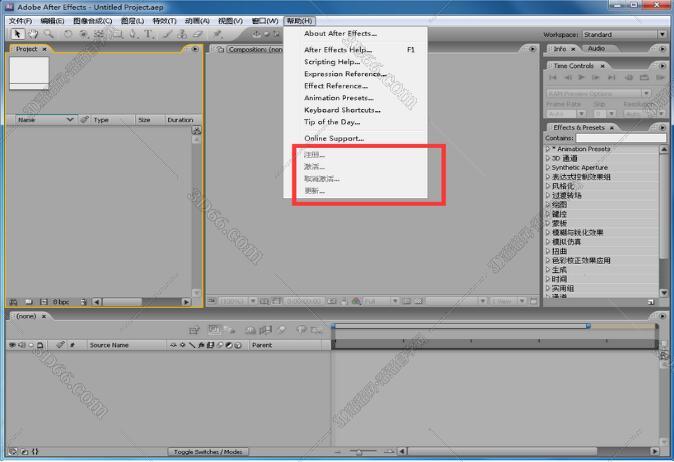Expand the Synthetic Aperture category
The height and width of the screenshot is (462, 674).
click(x=548, y=167)
